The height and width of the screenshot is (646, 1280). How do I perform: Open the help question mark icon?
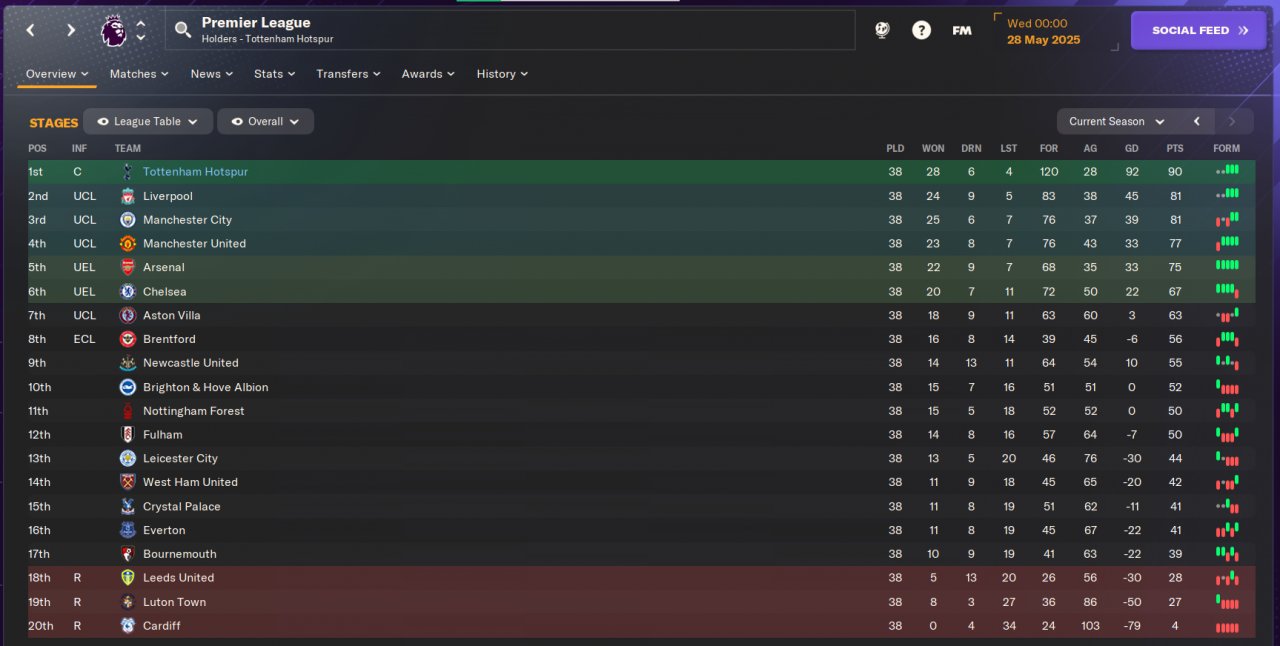tap(921, 30)
